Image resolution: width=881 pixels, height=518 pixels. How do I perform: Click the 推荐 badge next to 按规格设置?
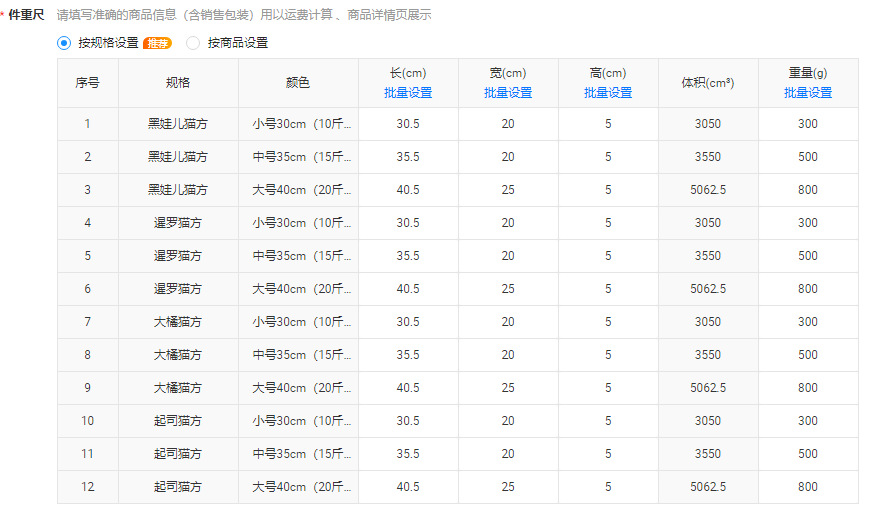(157, 43)
